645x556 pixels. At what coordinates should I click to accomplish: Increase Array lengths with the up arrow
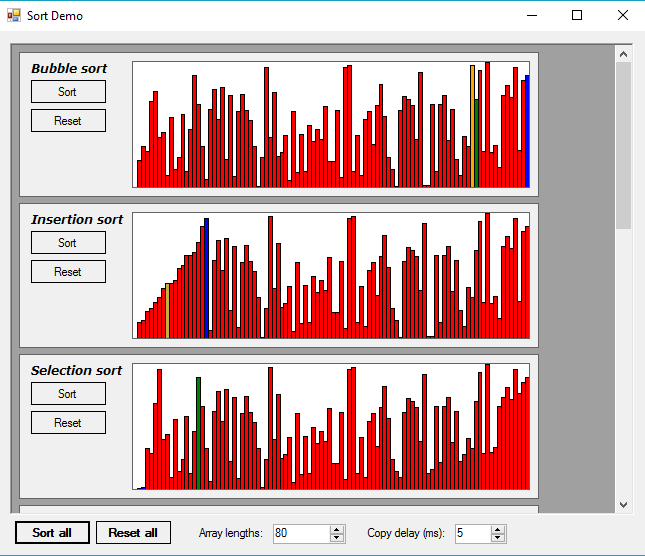337,530
